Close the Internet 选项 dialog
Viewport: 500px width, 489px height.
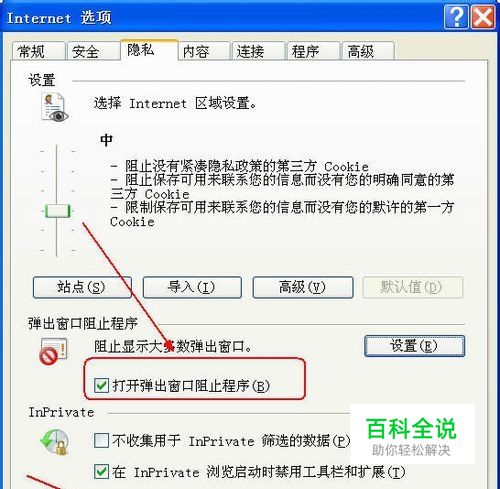[483, 17]
